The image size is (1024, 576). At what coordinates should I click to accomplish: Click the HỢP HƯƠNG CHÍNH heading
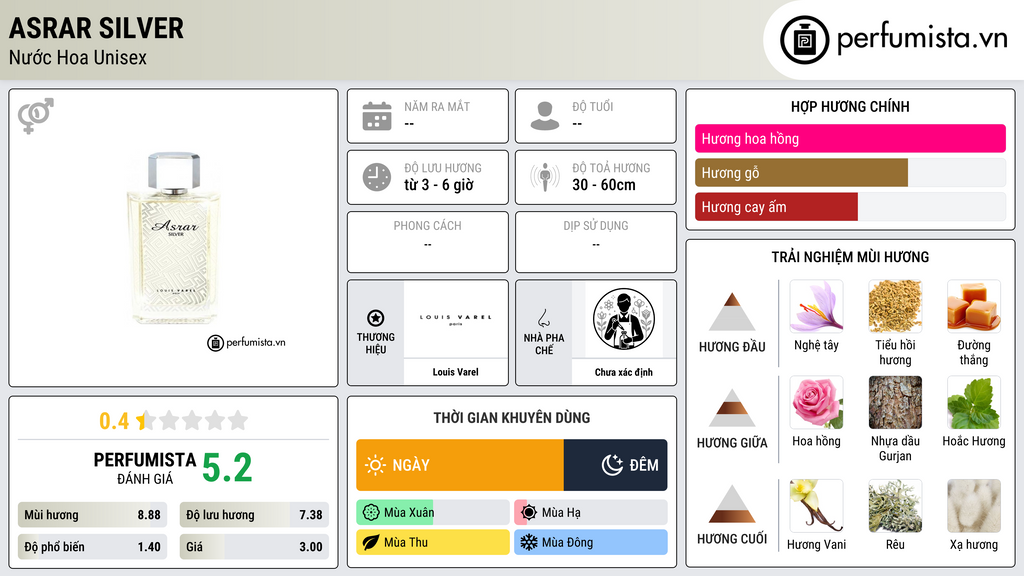click(x=850, y=106)
